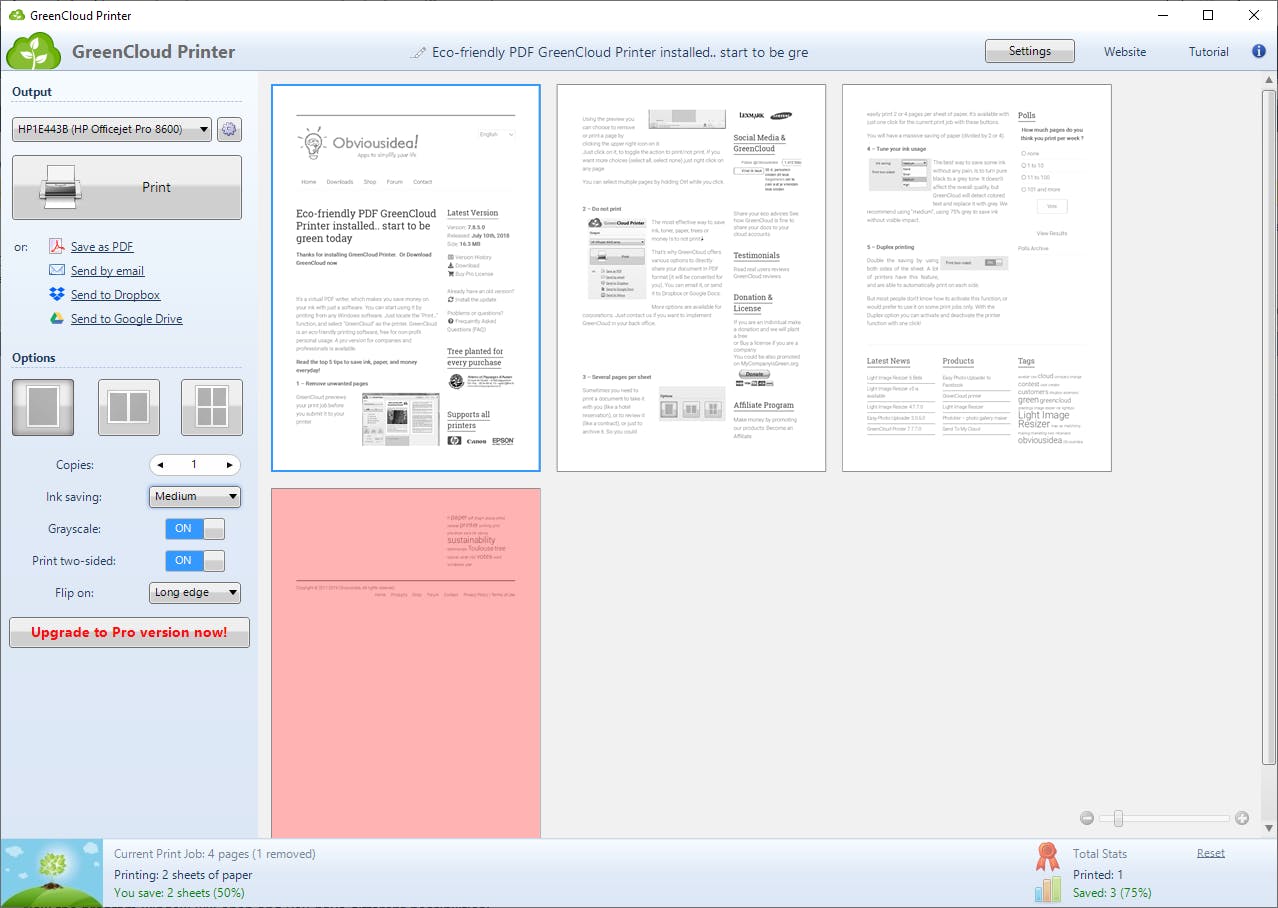Open the Tutorial menu item

point(1209,52)
